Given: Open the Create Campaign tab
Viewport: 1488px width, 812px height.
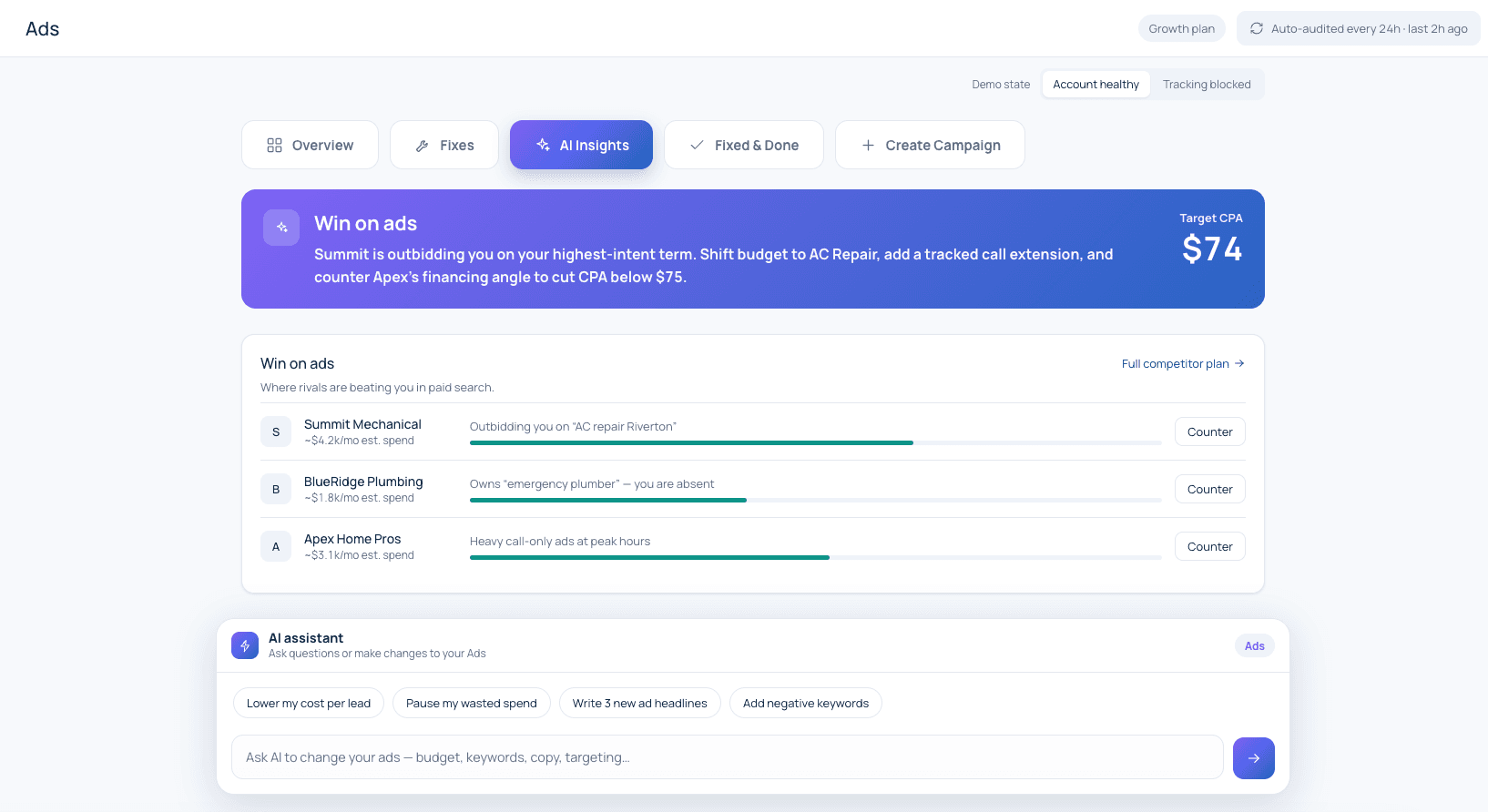Looking at the screenshot, I should coord(930,145).
